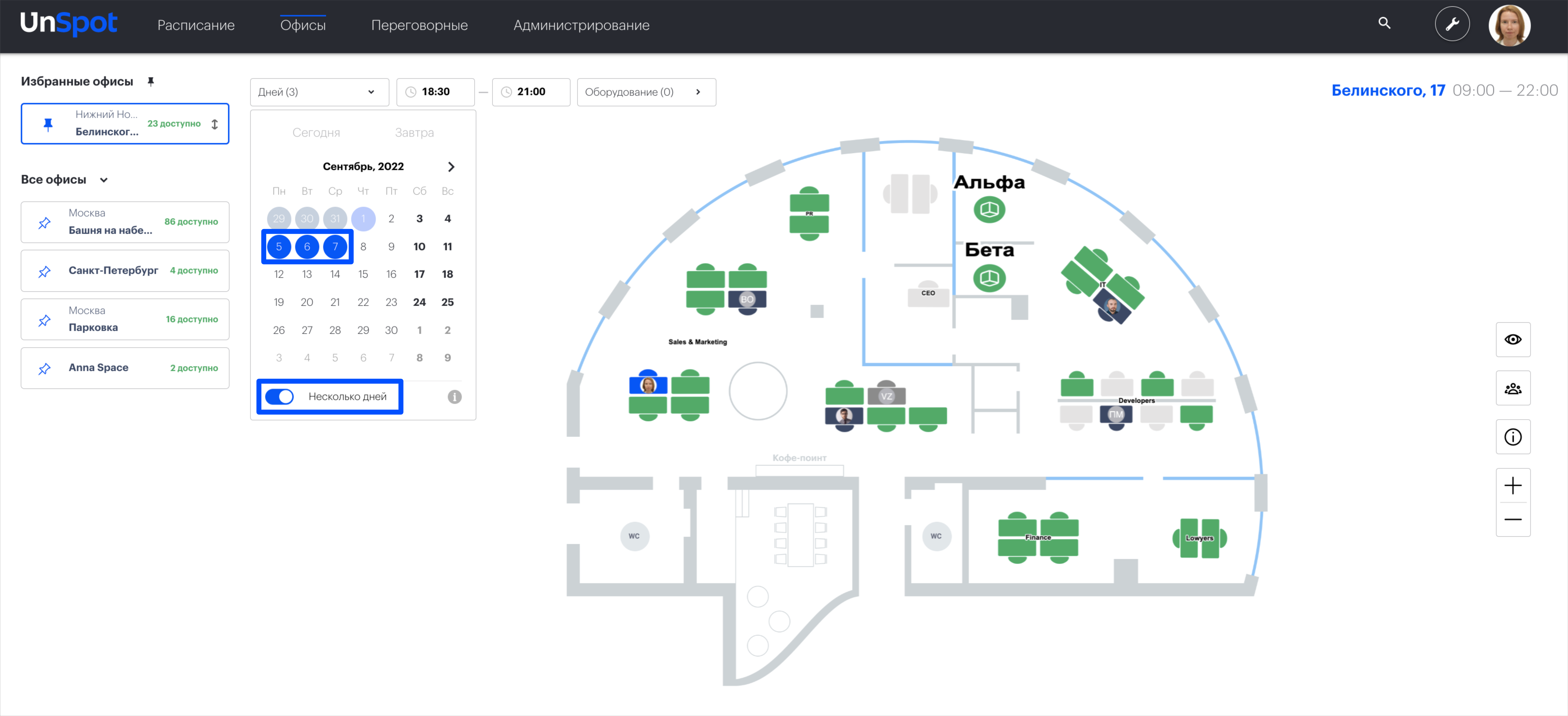Click the Кофе-поинт label
The image size is (1568, 716).
pos(799,458)
